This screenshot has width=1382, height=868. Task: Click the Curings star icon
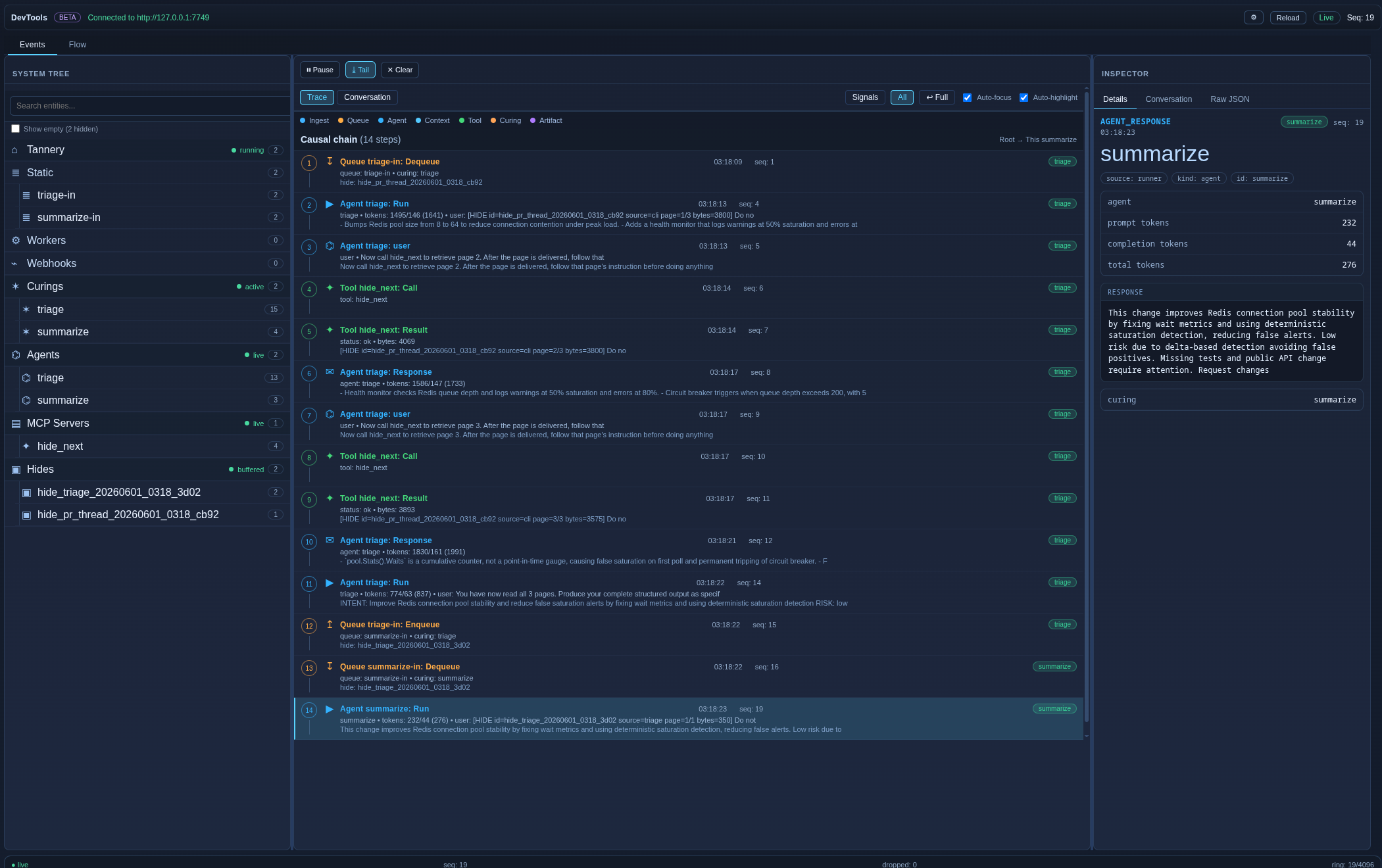pyautogui.click(x=16, y=287)
